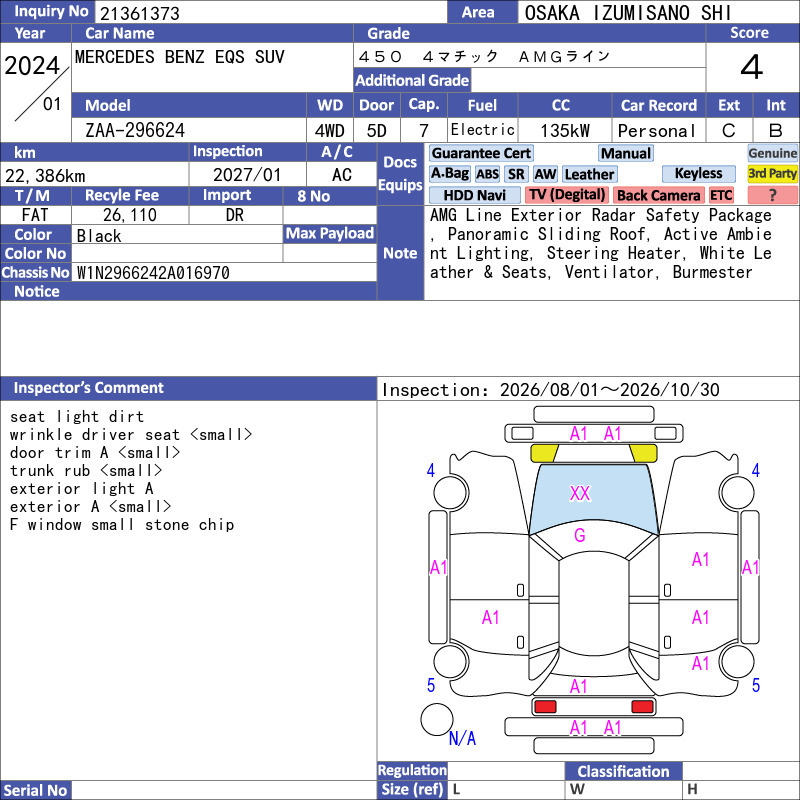The height and width of the screenshot is (800, 800).
Task: Select the Keyless equipment badge
Action: pyautogui.click(x=698, y=173)
